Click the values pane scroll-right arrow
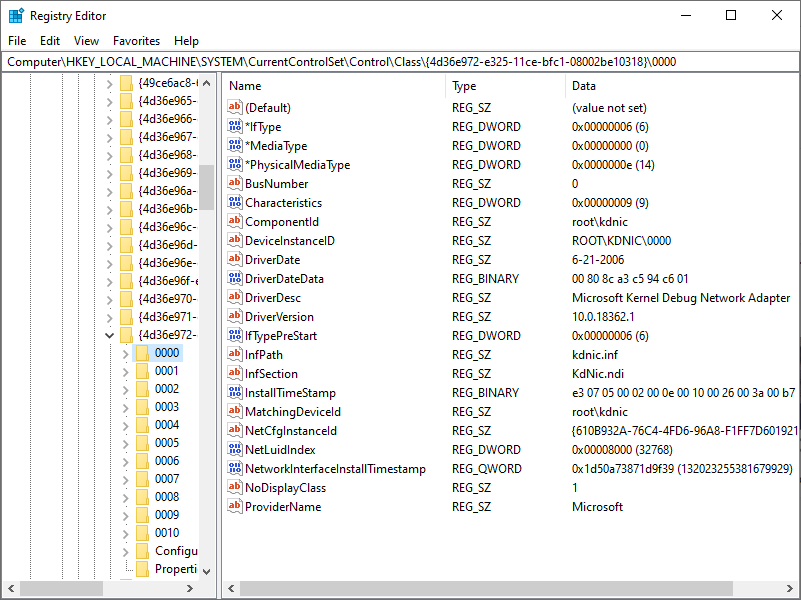 pyautogui.click(x=791, y=588)
